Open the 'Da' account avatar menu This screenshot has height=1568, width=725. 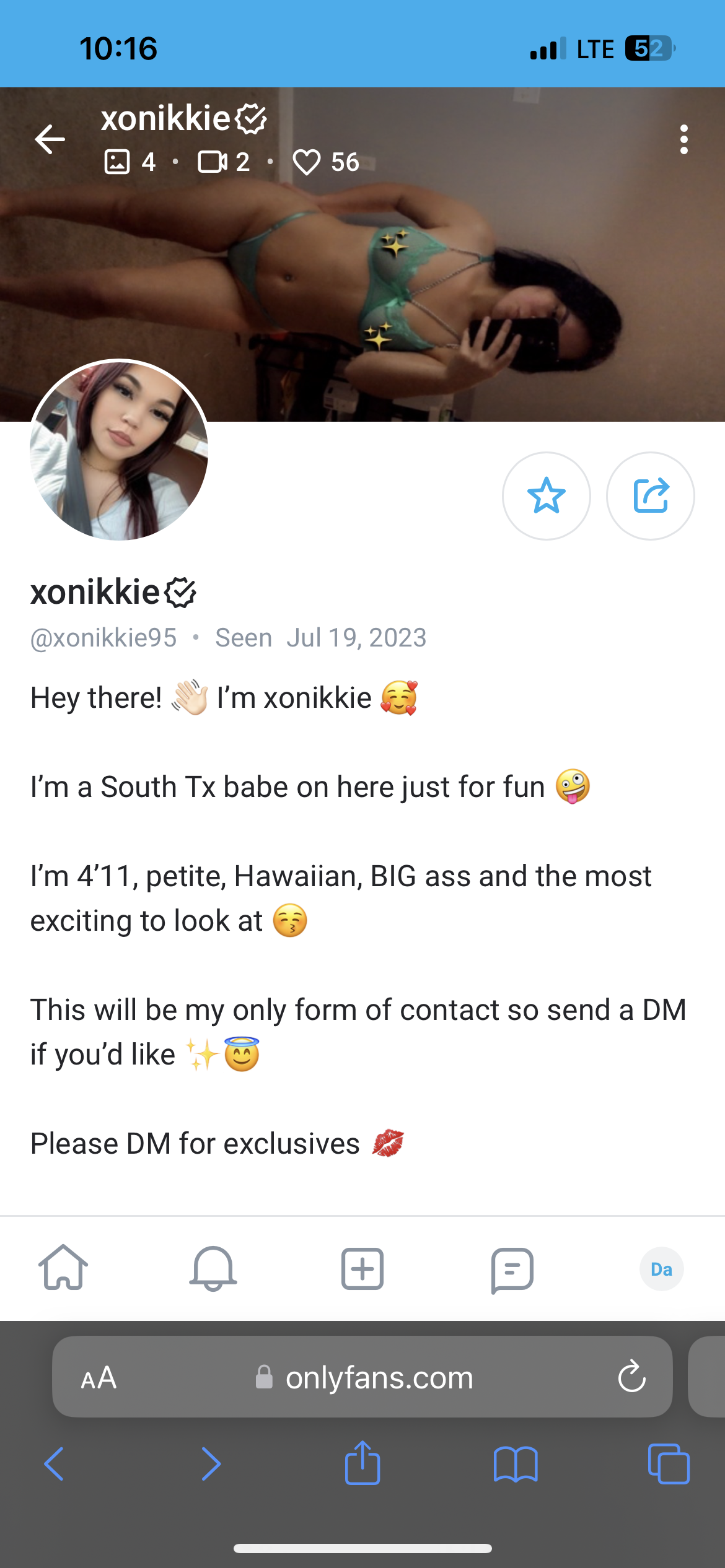click(661, 1269)
